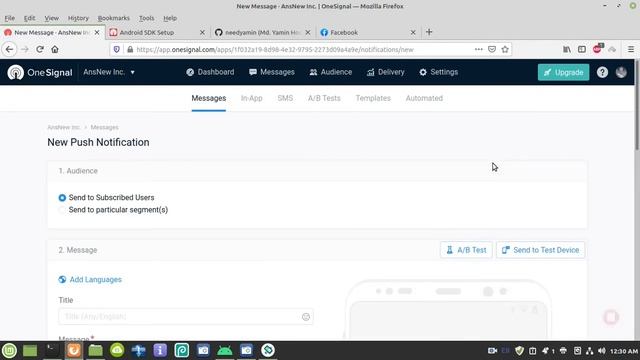Open the Firefox hamburger menu
This screenshot has width=640, height=360.
click(631, 49)
